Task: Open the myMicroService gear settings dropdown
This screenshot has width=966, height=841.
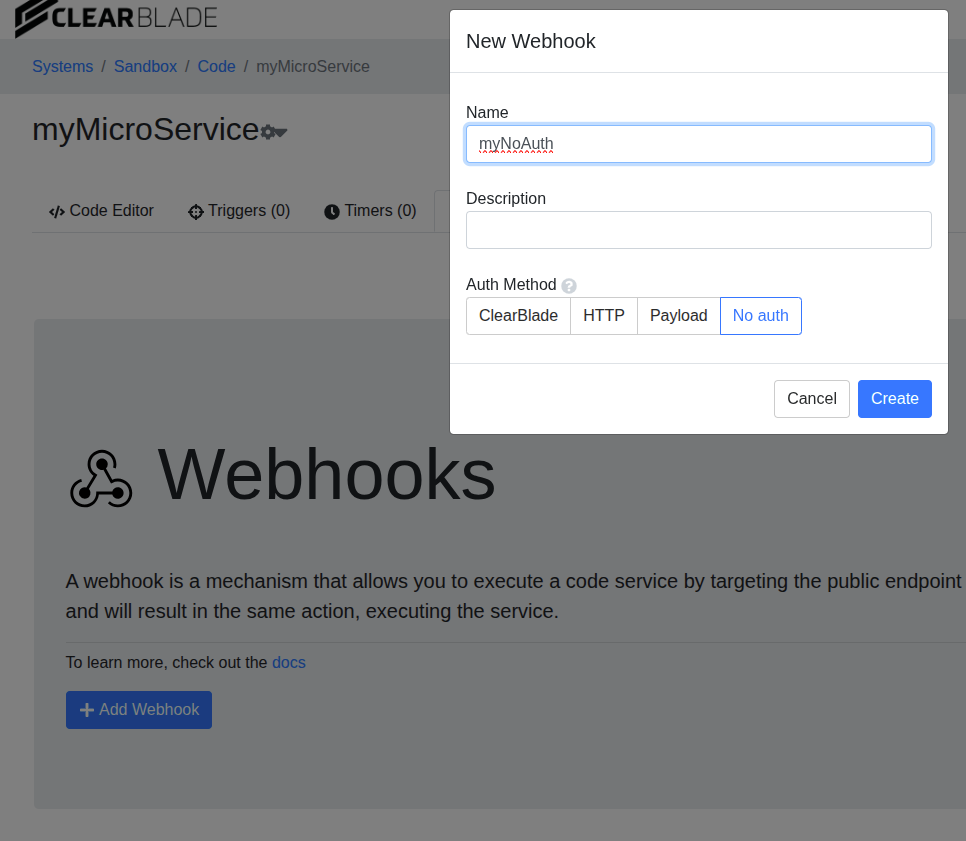Action: [273, 132]
